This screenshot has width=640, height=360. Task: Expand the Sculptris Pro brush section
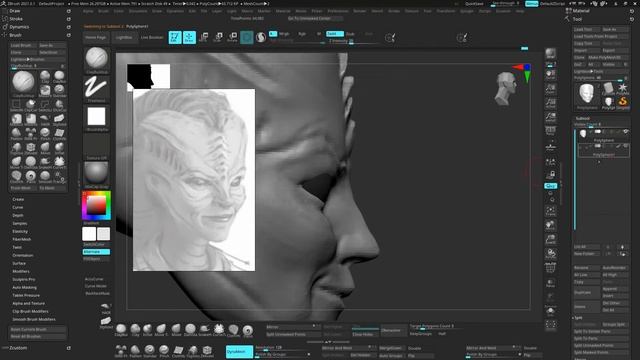tap(24, 279)
